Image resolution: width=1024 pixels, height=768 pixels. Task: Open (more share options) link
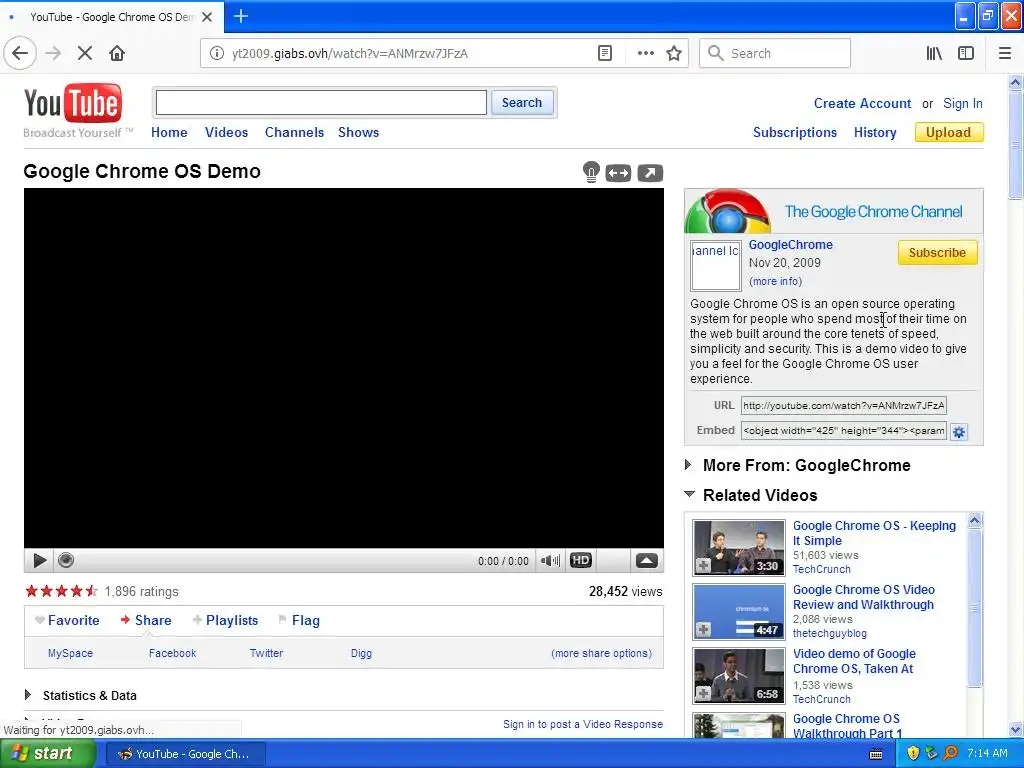point(601,653)
